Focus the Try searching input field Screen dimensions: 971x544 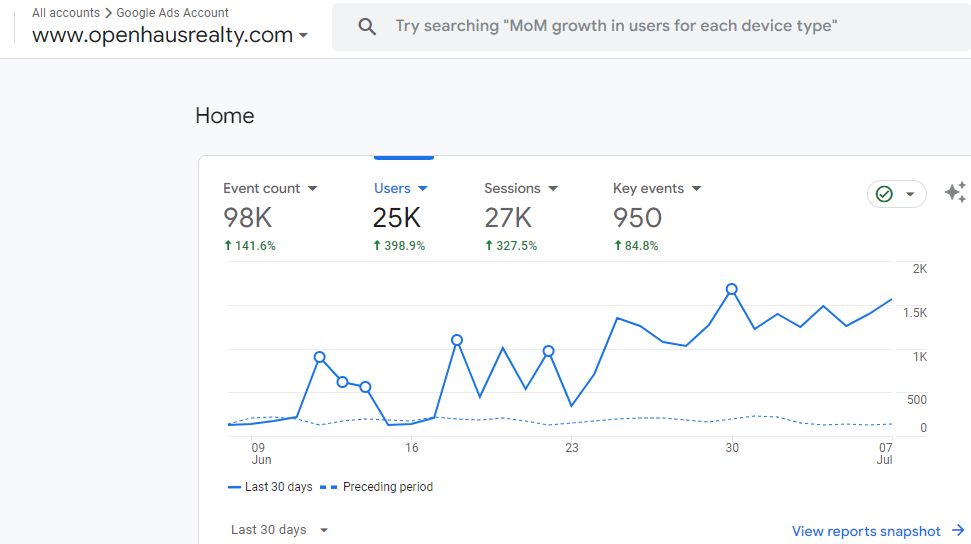point(616,26)
